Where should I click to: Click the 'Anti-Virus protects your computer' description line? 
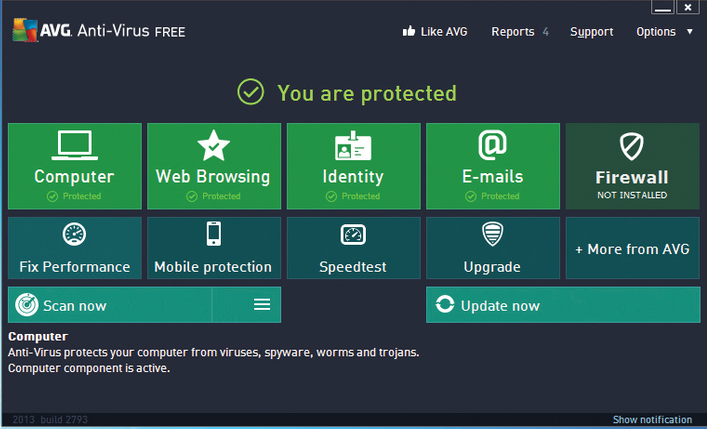[x=214, y=352]
